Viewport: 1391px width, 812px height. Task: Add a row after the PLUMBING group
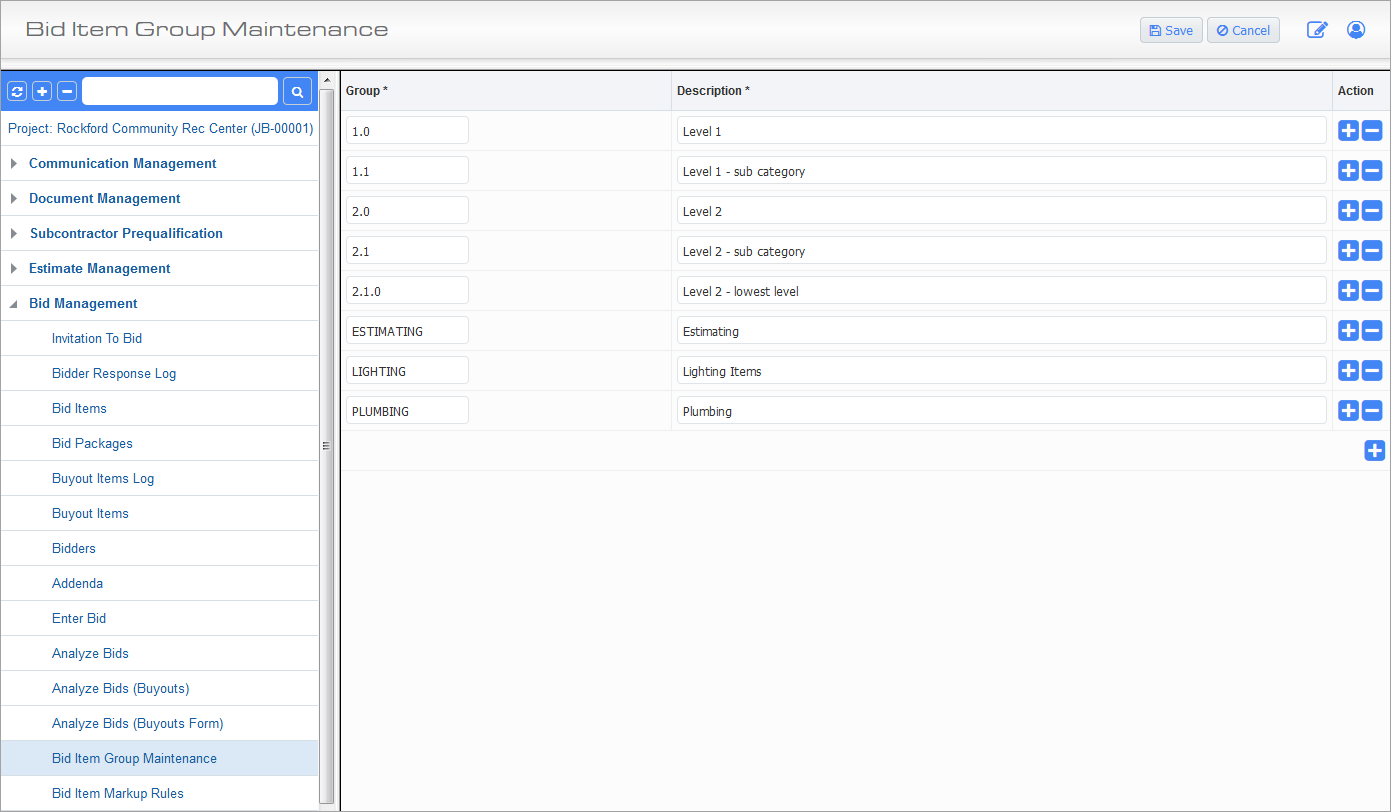pyautogui.click(x=1348, y=410)
